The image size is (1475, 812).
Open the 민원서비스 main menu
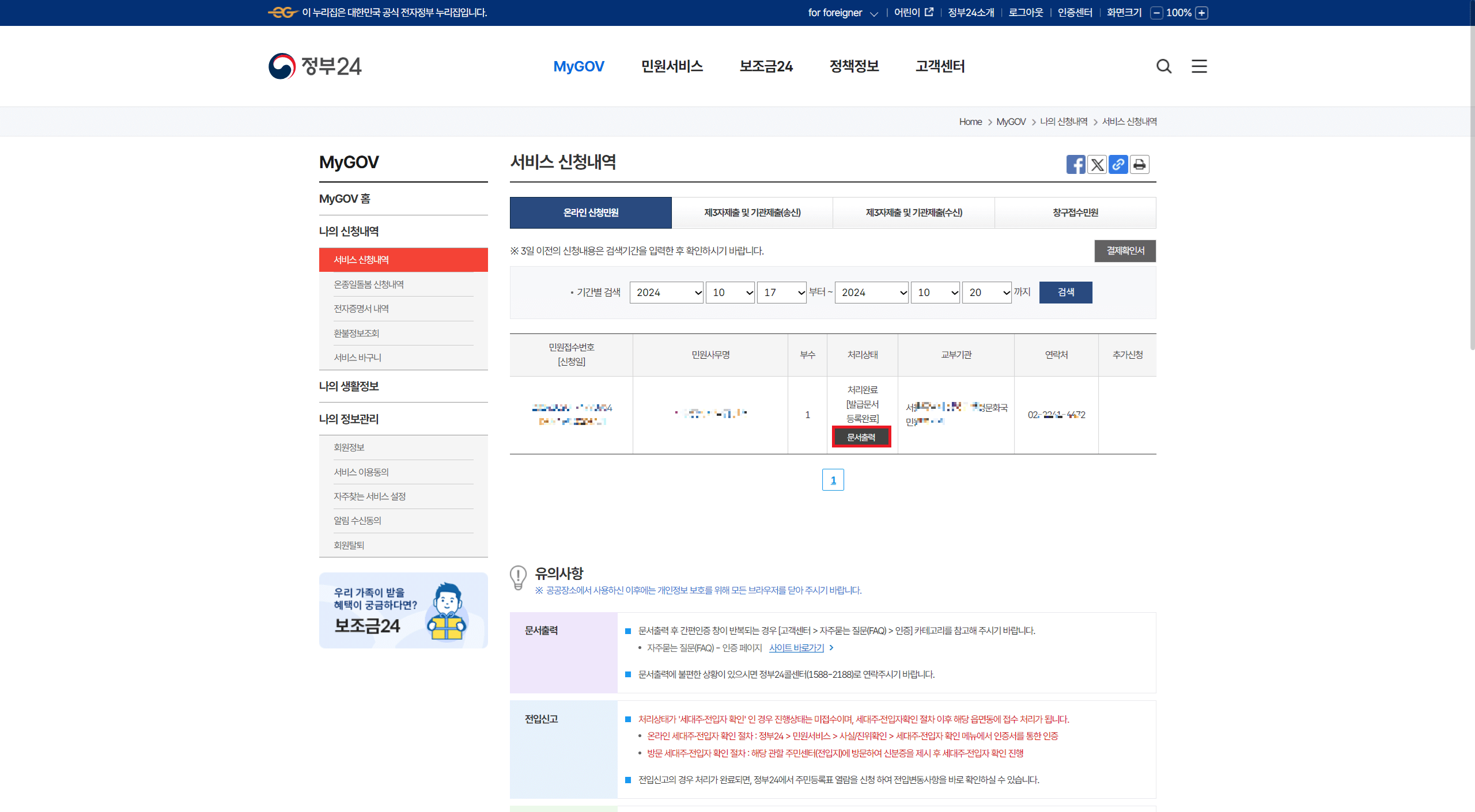point(672,66)
